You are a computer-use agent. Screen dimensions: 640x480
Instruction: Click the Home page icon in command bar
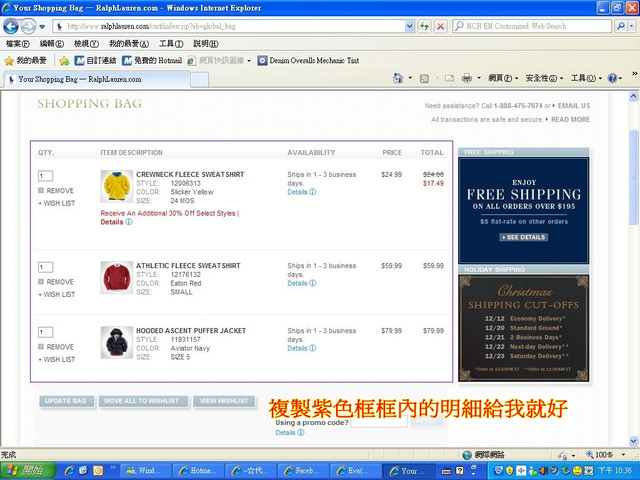pos(398,78)
